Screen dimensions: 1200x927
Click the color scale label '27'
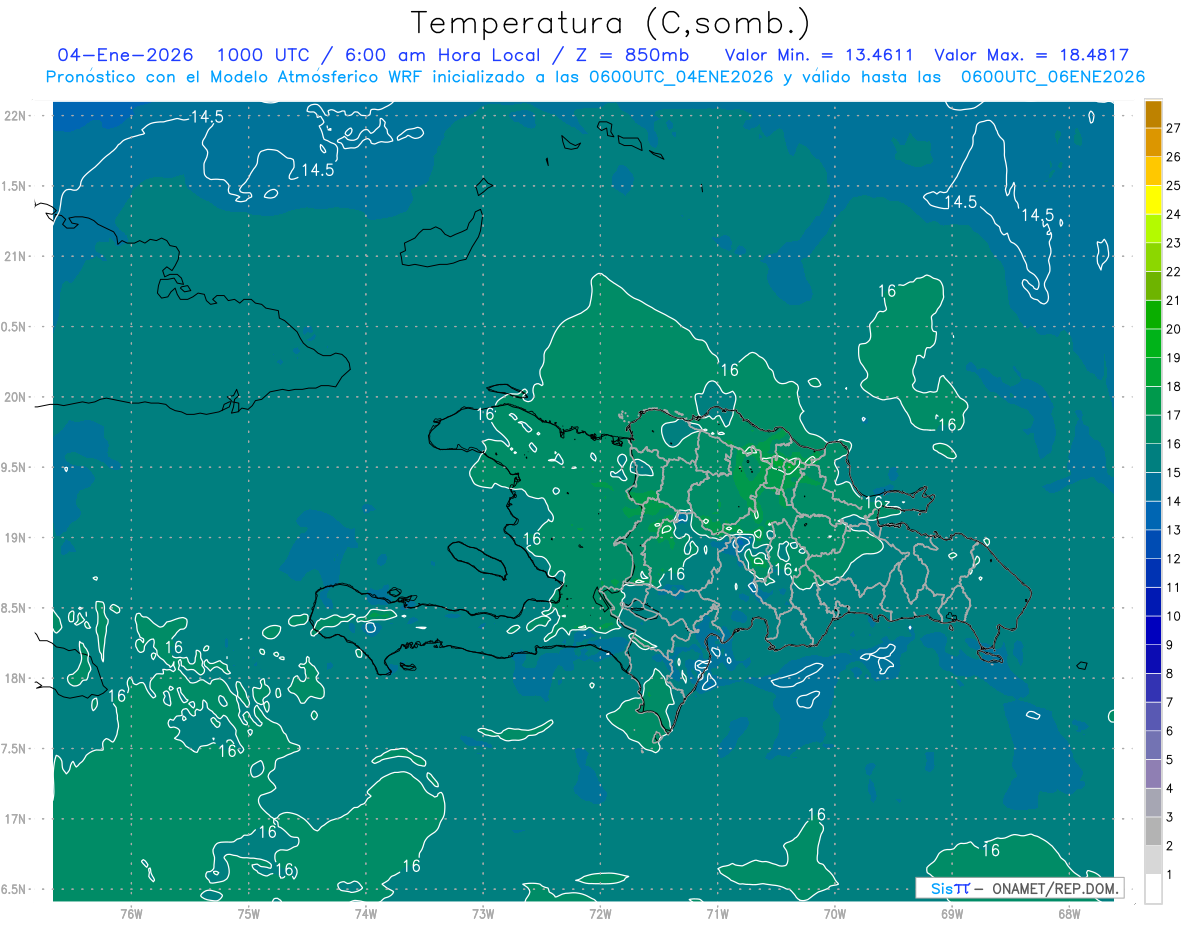tap(1174, 128)
